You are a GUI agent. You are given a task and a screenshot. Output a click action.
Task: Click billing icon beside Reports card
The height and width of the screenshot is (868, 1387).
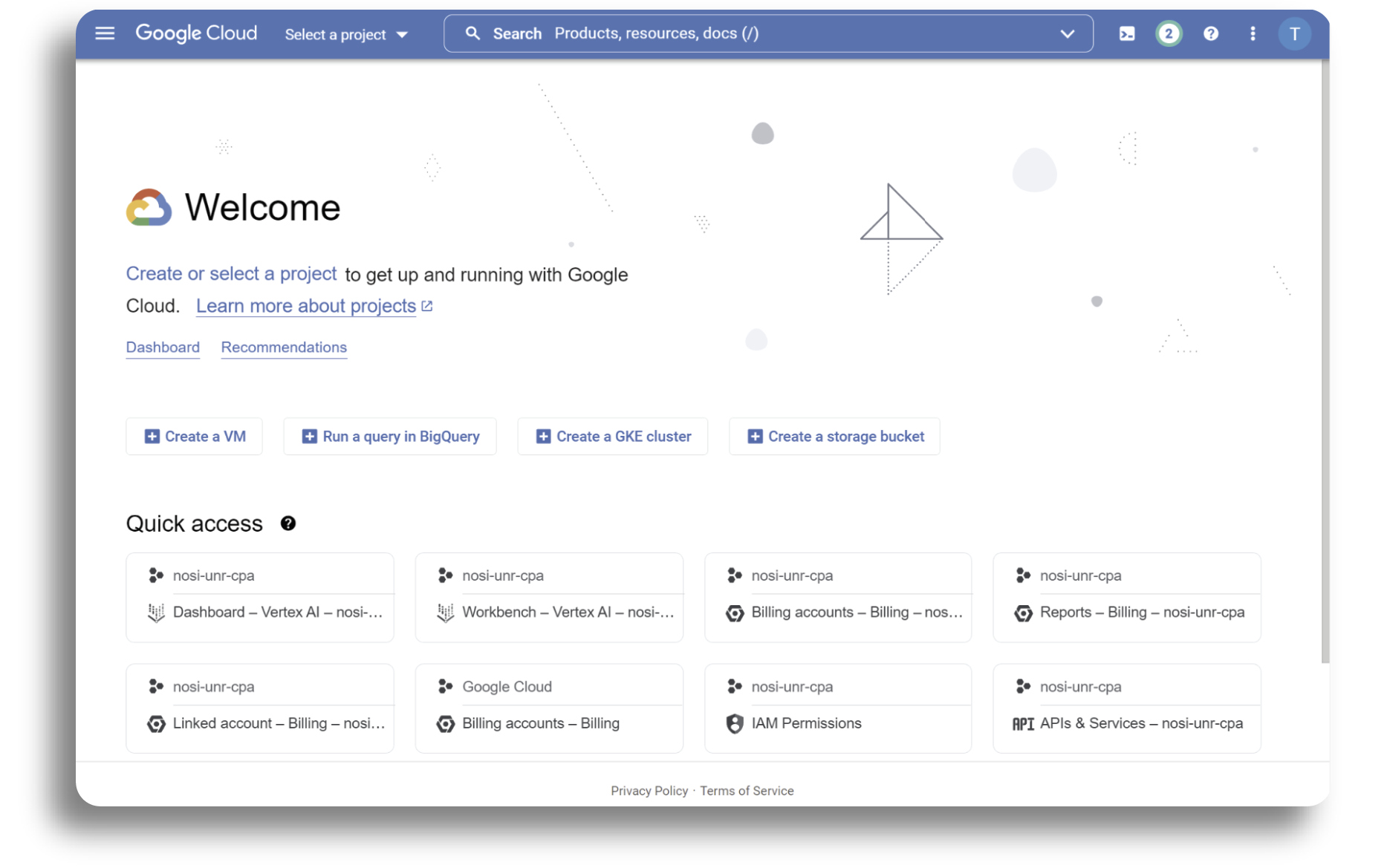click(1023, 613)
